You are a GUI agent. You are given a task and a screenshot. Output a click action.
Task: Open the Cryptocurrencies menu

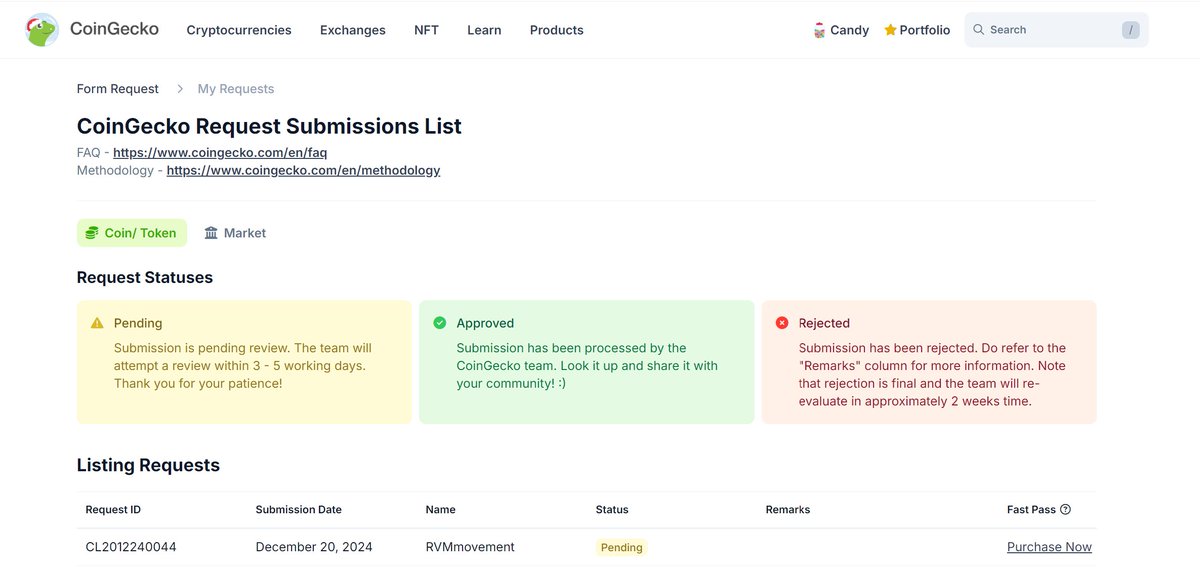(239, 30)
